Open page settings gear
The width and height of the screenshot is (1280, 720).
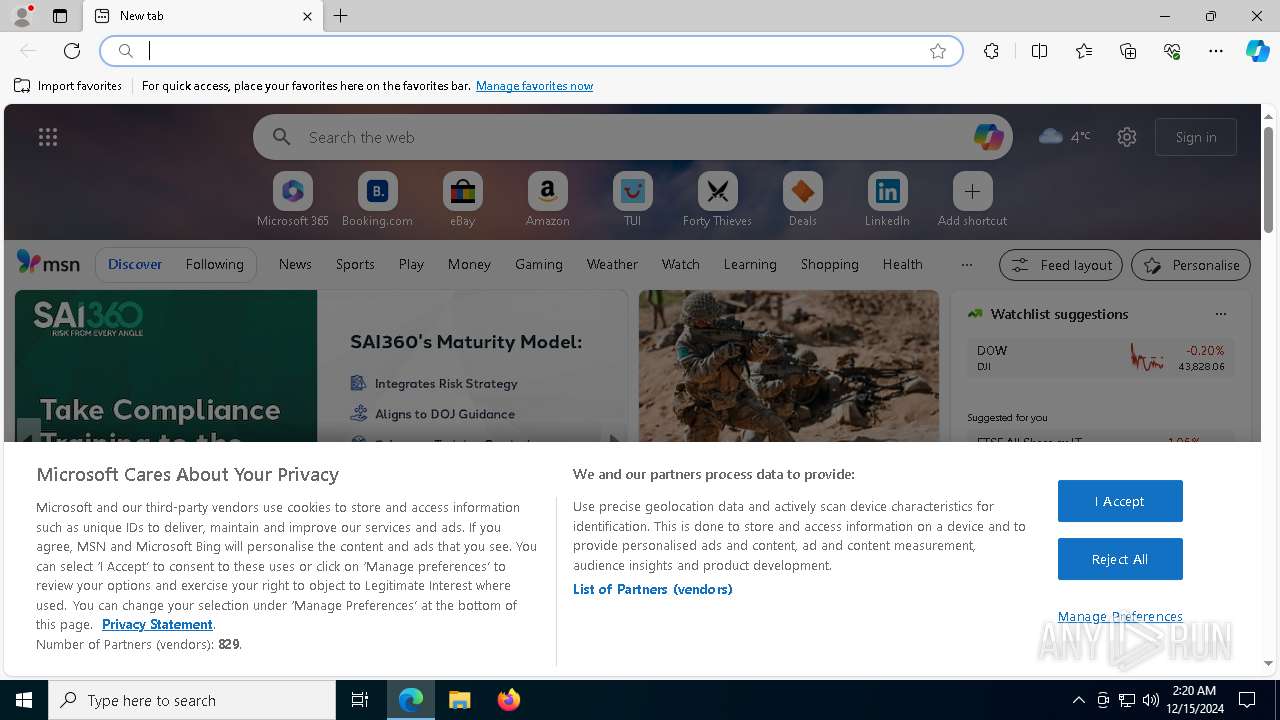pos(1127,137)
